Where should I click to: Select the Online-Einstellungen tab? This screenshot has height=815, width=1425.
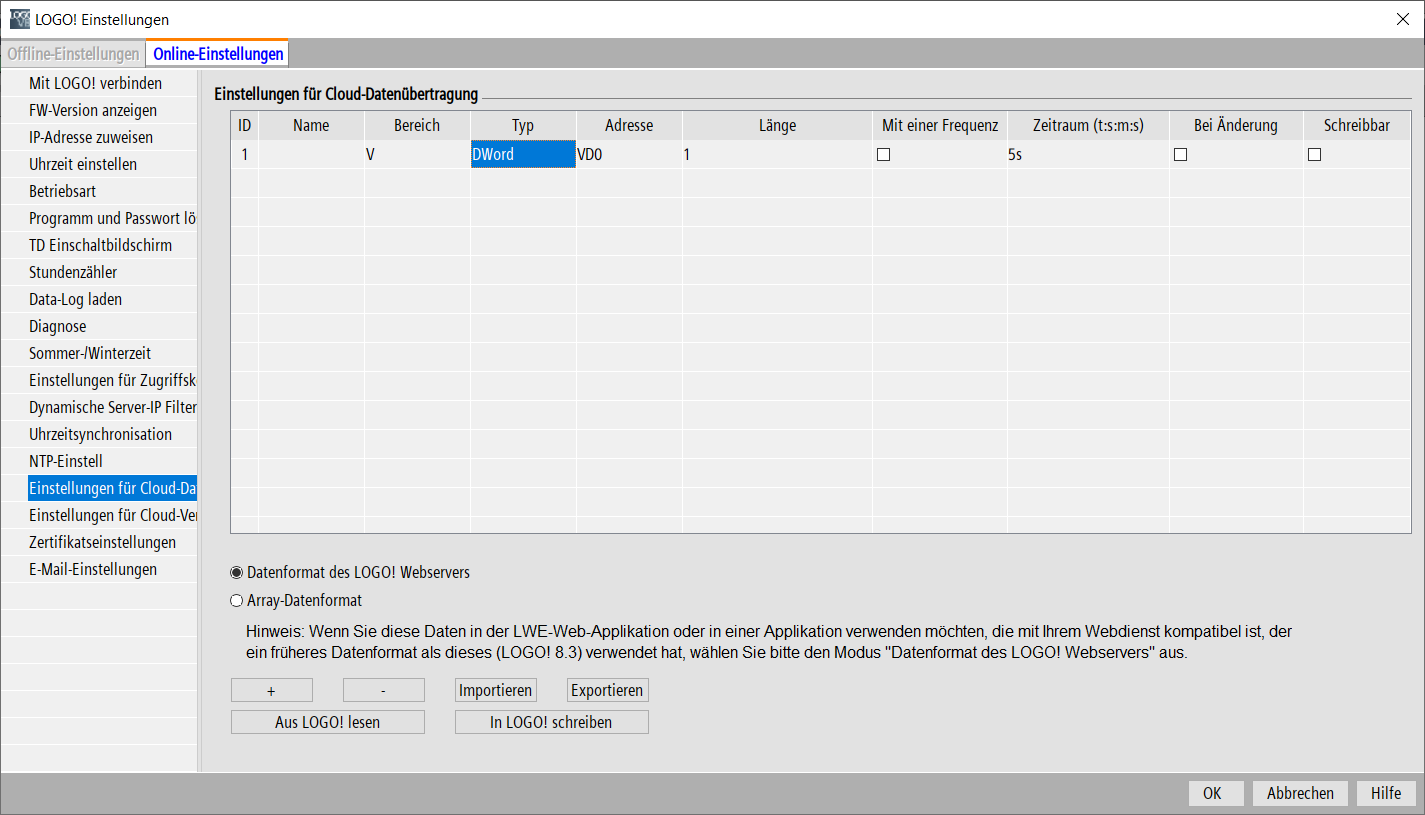click(218, 54)
